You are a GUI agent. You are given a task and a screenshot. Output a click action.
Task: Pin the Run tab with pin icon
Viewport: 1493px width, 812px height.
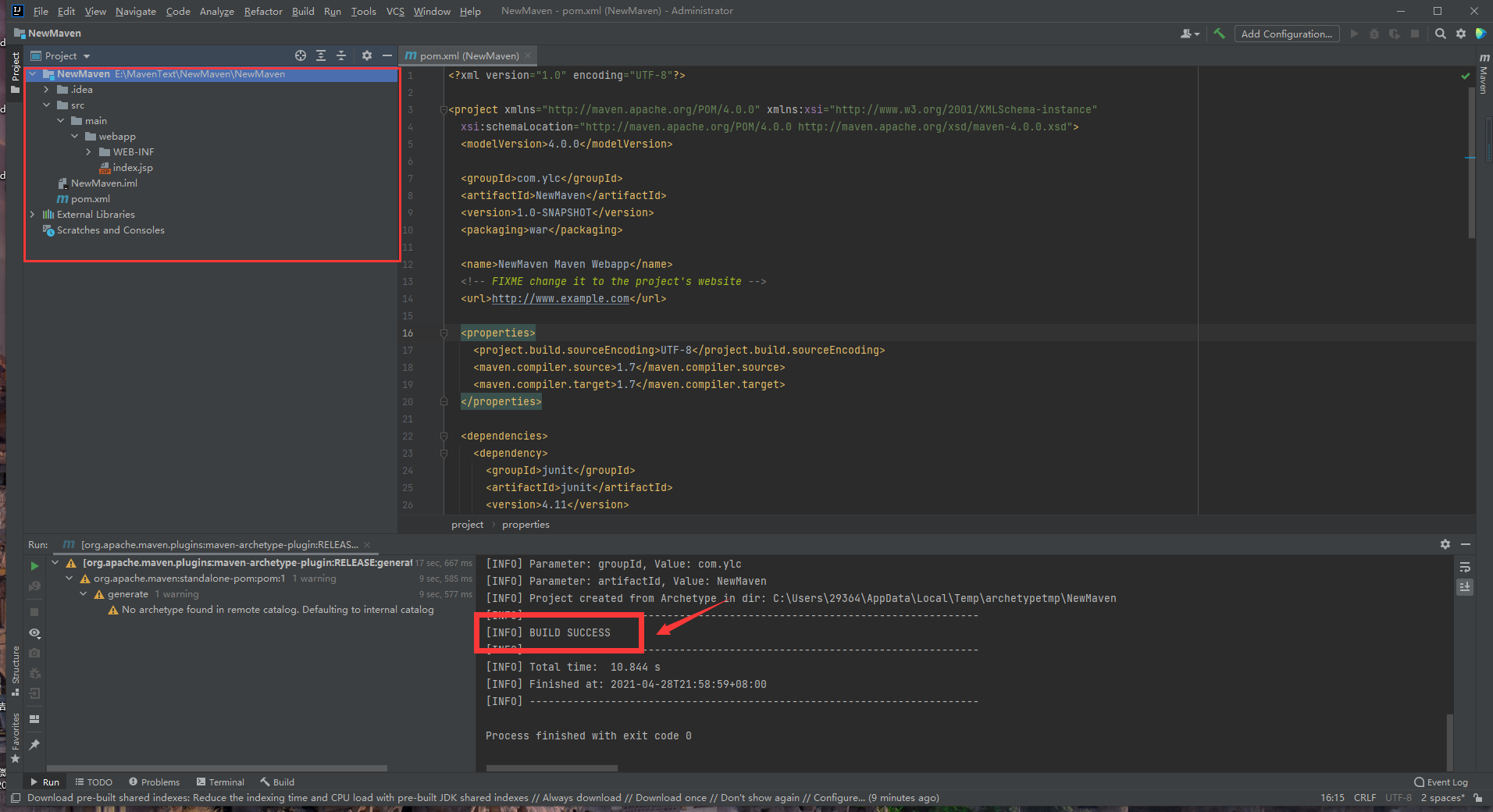coord(34,745)
